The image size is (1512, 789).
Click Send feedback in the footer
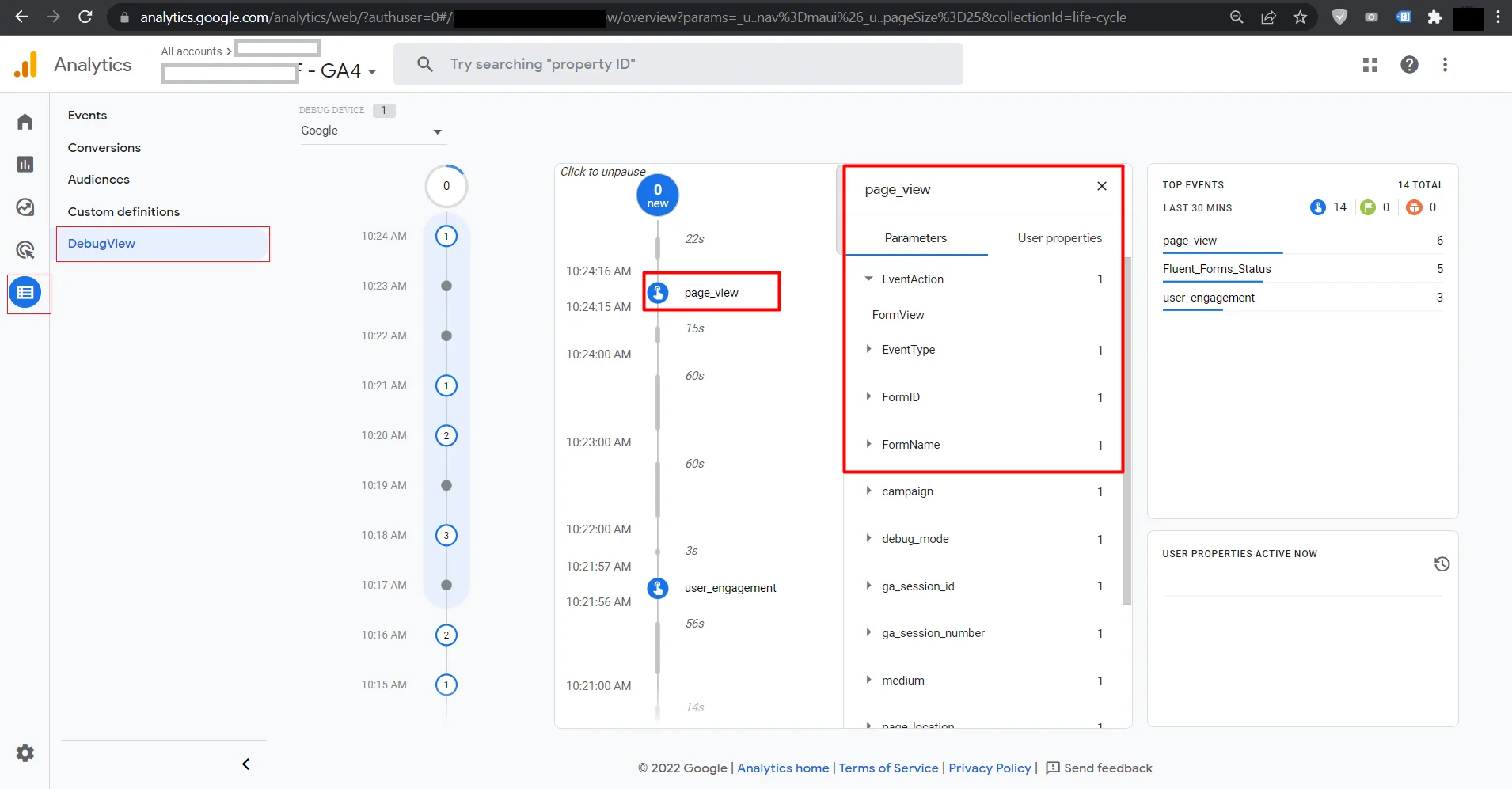(x=1100, y=768)
